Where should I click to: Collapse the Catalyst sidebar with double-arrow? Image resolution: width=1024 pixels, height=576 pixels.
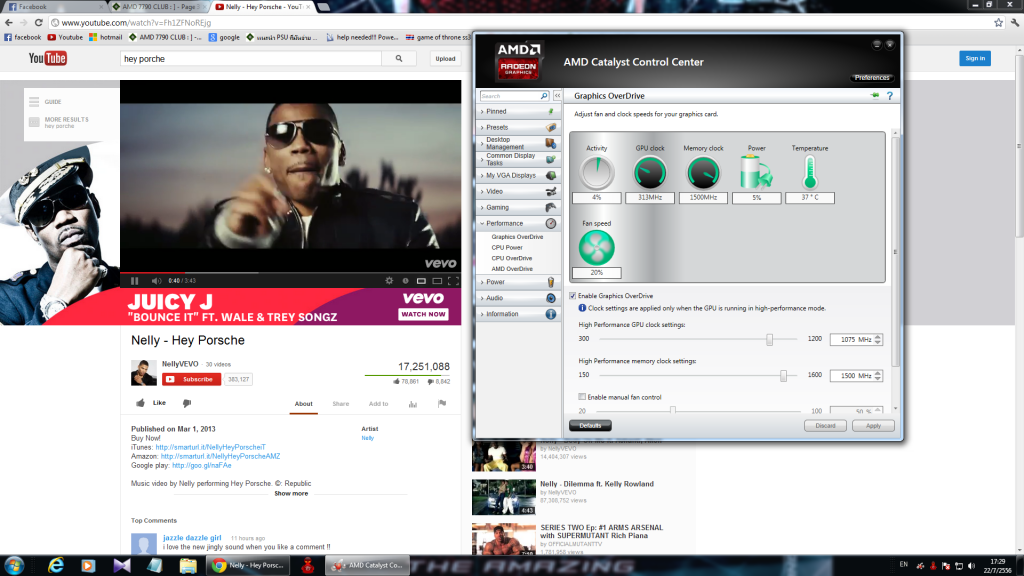pos(557,96)
